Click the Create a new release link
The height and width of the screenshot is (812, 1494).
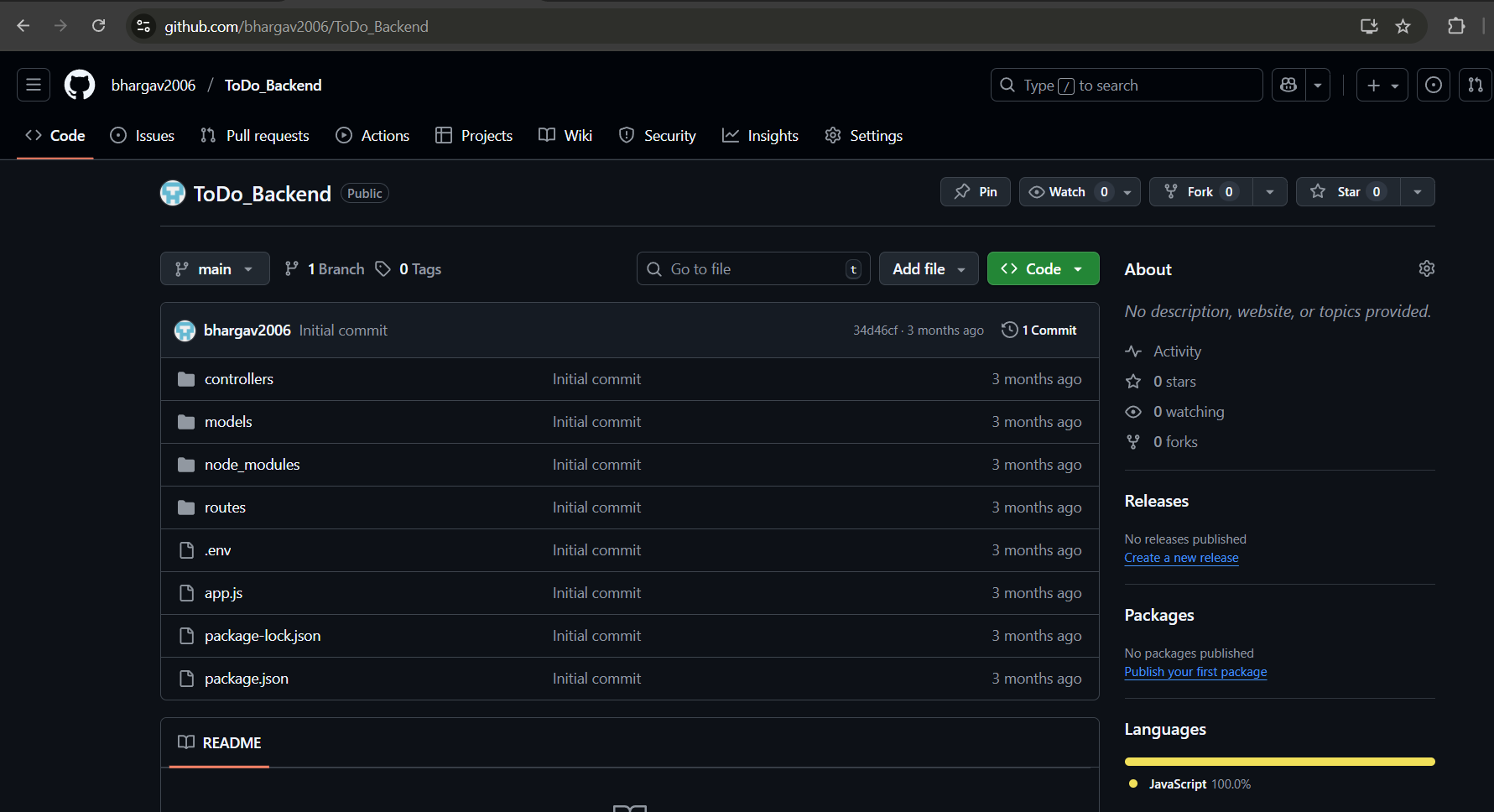[x=1181, y=558]
